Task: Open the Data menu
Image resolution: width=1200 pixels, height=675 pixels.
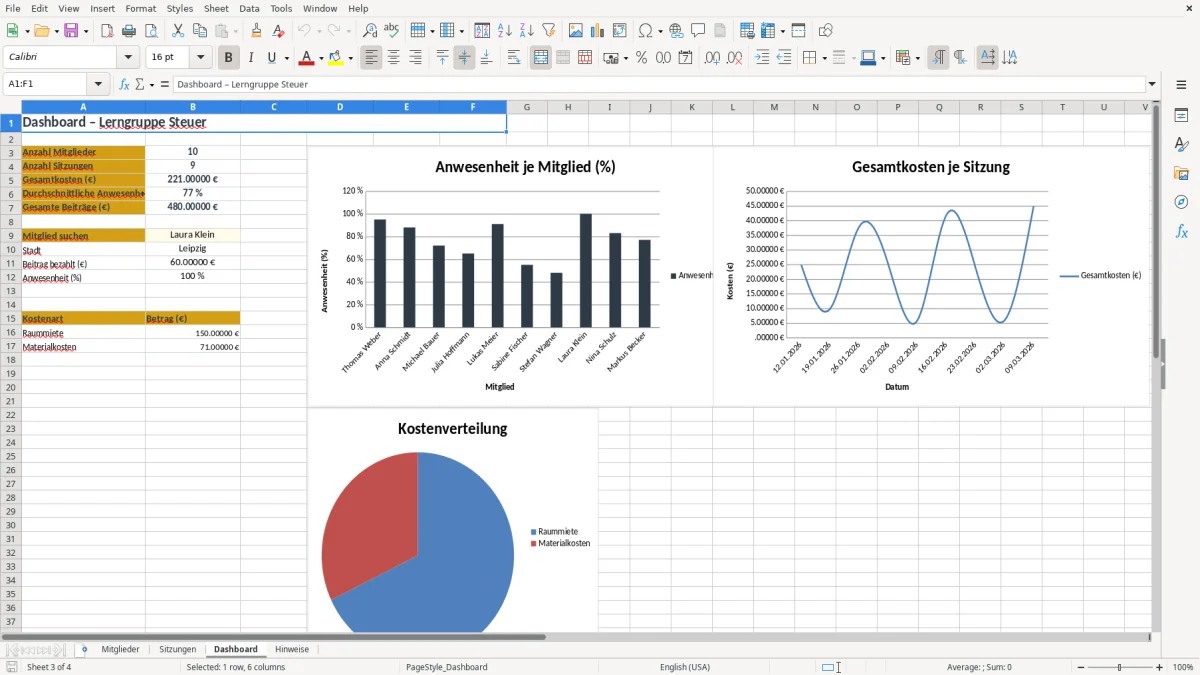Action: pos(249,8)
